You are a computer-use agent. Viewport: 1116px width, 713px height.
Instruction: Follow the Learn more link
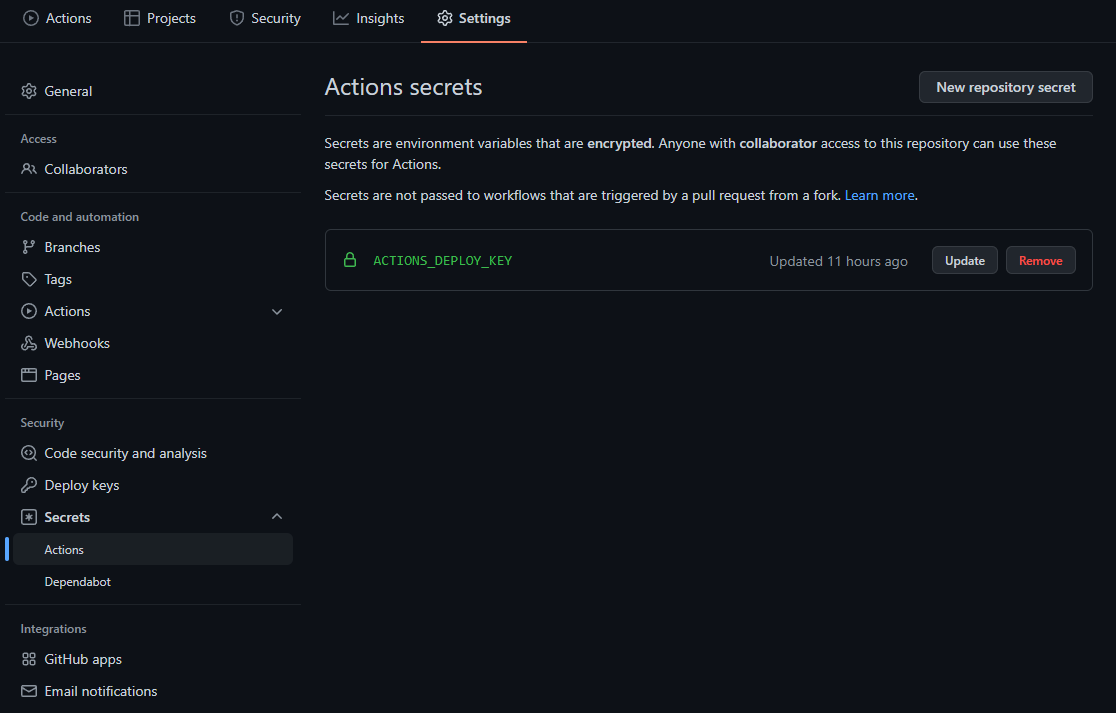(x=879, y=195)
